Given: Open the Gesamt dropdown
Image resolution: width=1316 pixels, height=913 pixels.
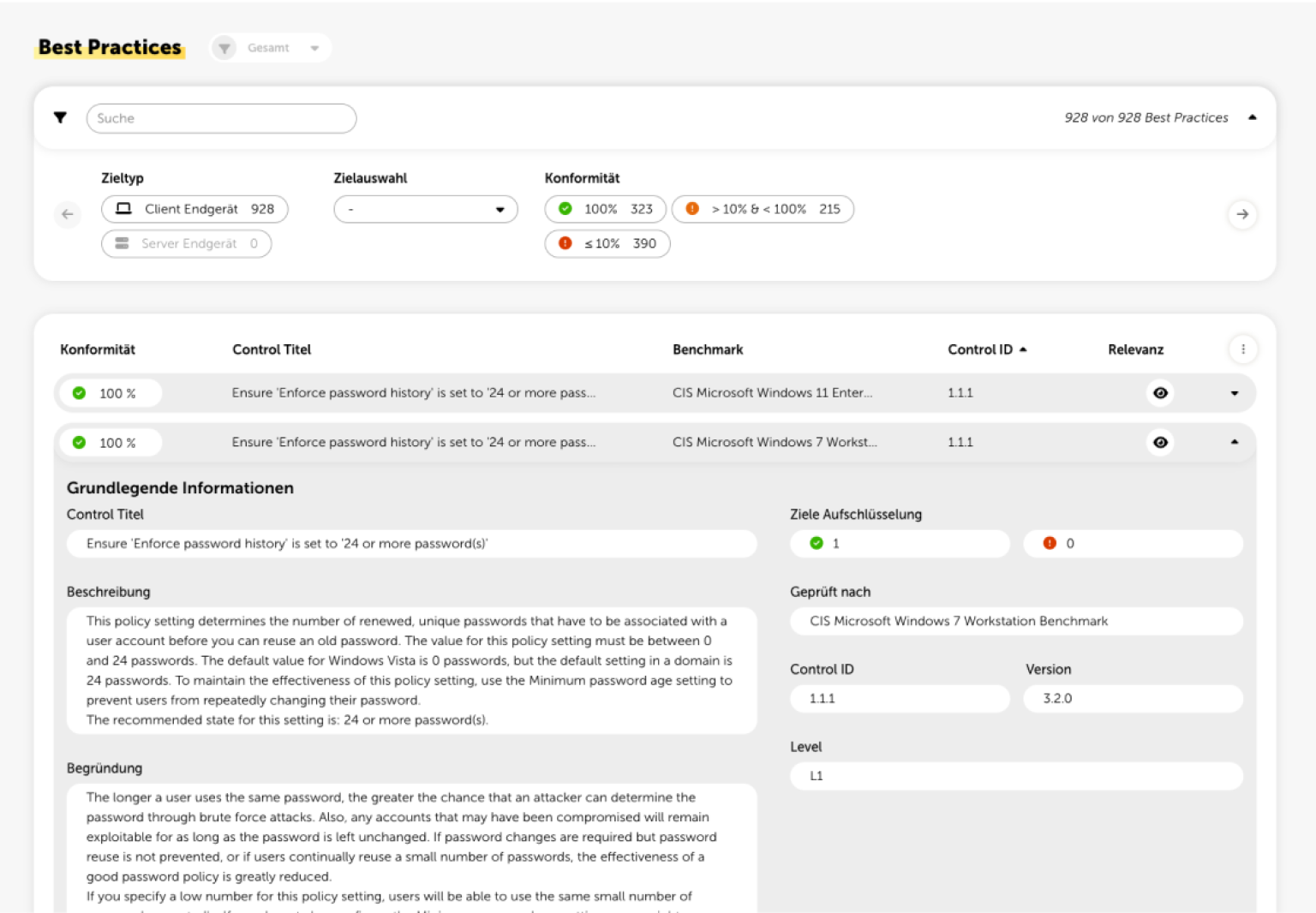Looking at the screenshot, I should pyautogui.click(x=314, y=48).
